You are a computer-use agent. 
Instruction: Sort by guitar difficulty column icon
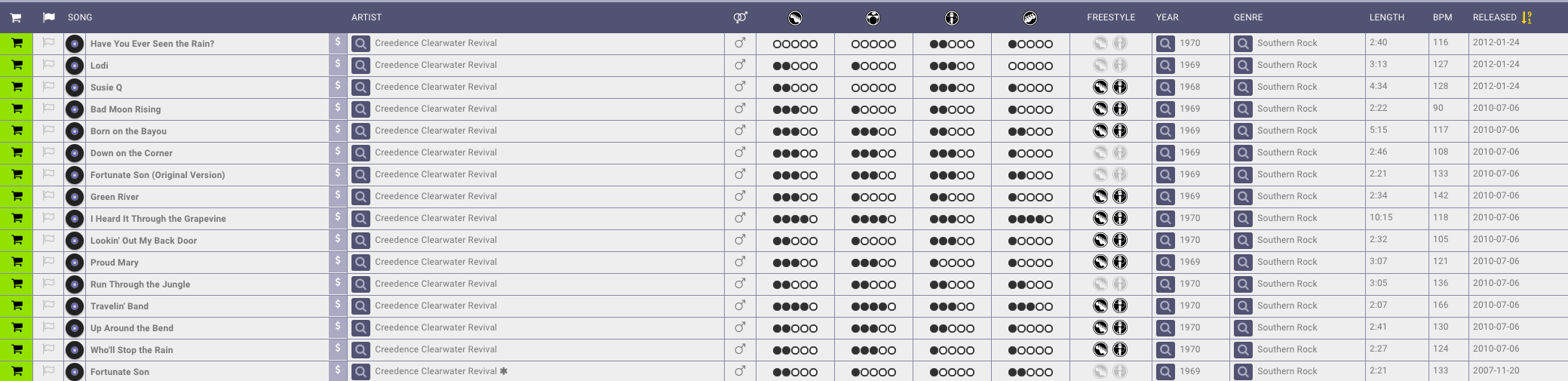point(795,17)
